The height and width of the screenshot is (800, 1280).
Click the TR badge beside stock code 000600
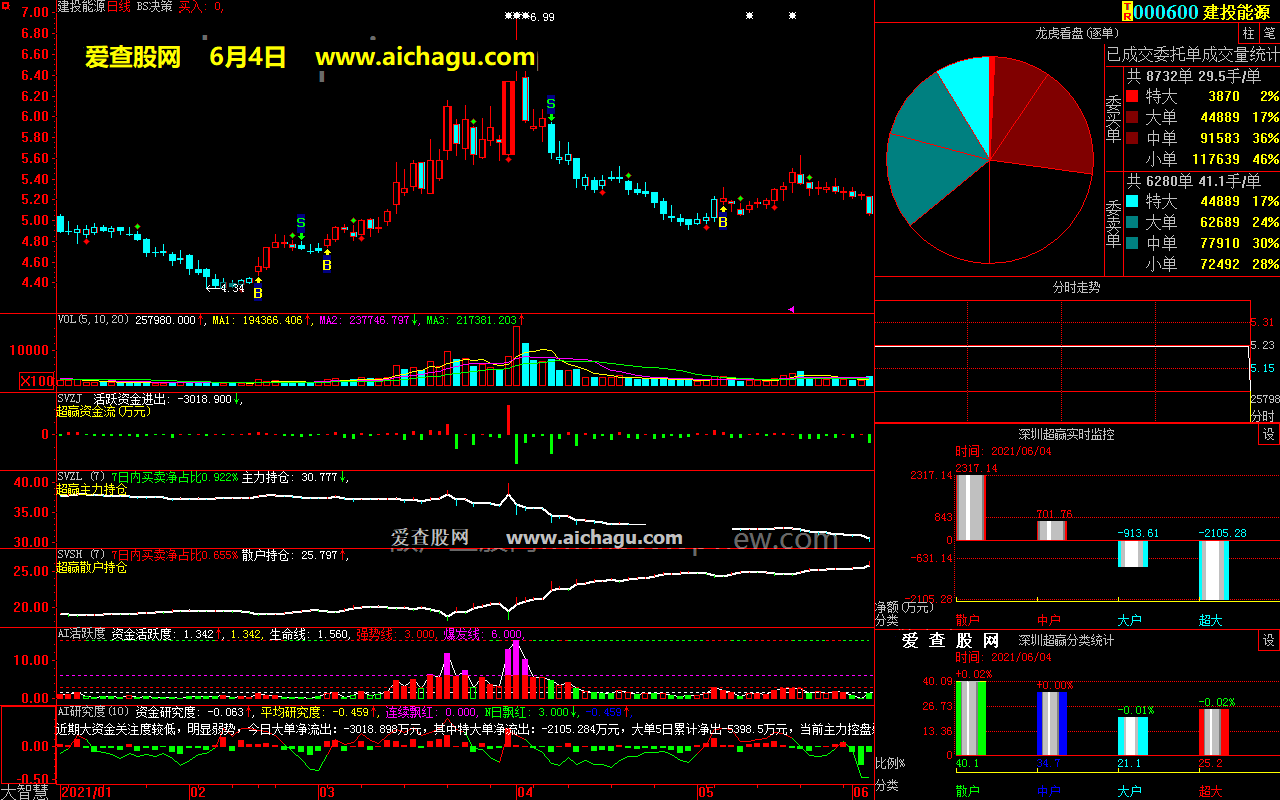coord(1127,11)
